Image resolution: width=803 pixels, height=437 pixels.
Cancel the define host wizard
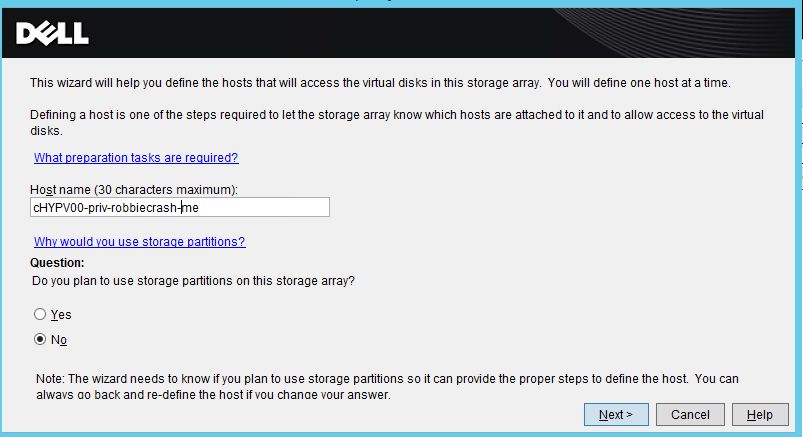[690, 414]
